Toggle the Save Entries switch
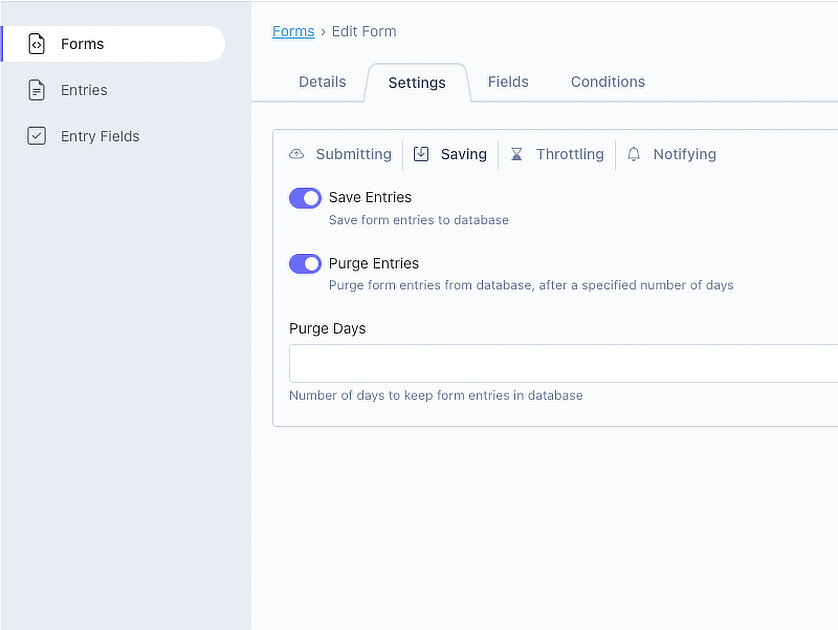 [305, 198]
